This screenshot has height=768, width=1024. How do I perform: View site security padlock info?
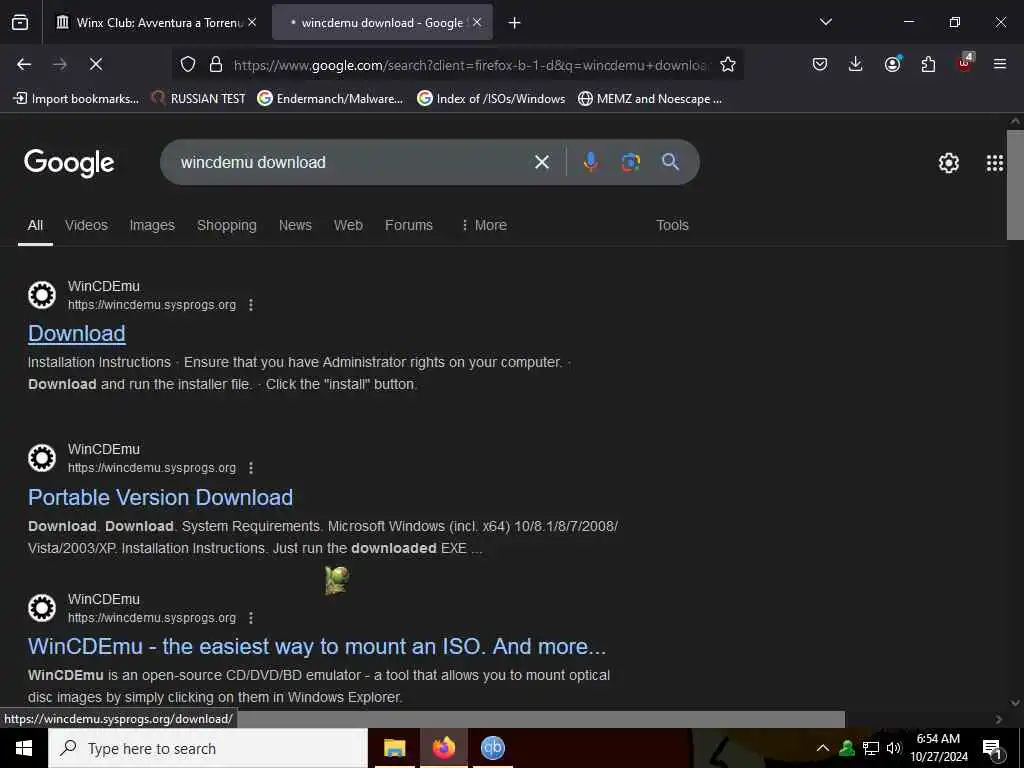point(216,64)
